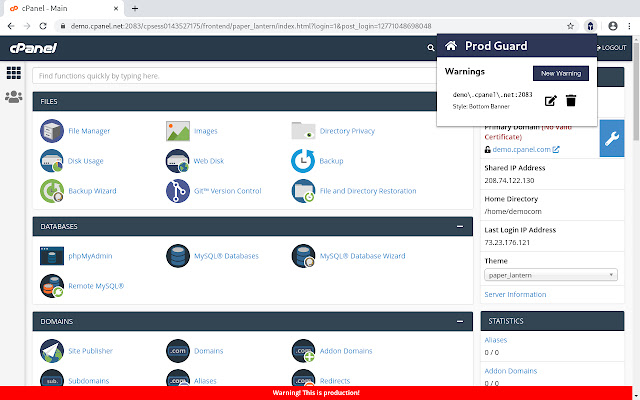The height and width of the screenshot is (400, 640).
Task: Open the phpMyAdmin icon
Action: tap(52, 256)
